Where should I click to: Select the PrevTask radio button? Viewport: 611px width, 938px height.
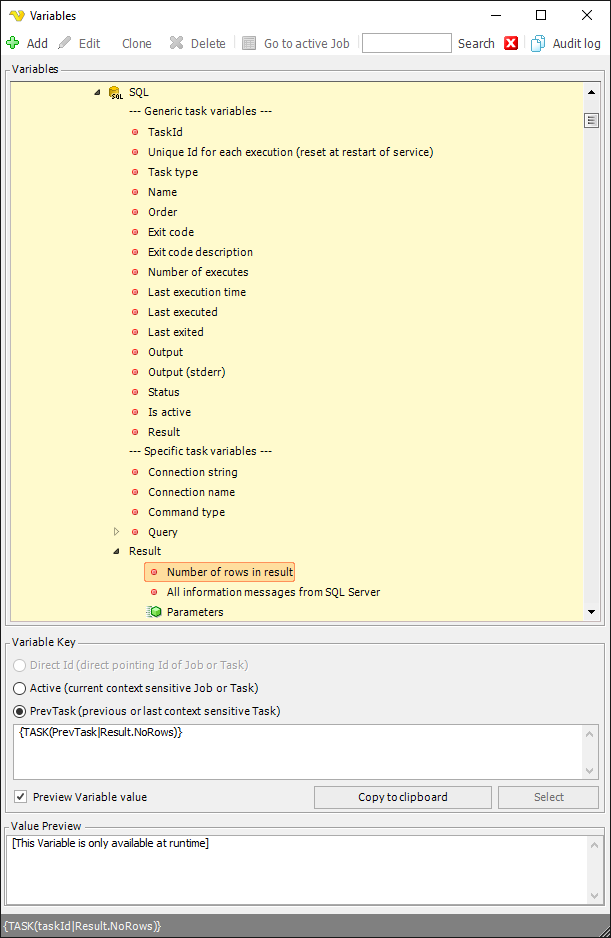point(20,711)
